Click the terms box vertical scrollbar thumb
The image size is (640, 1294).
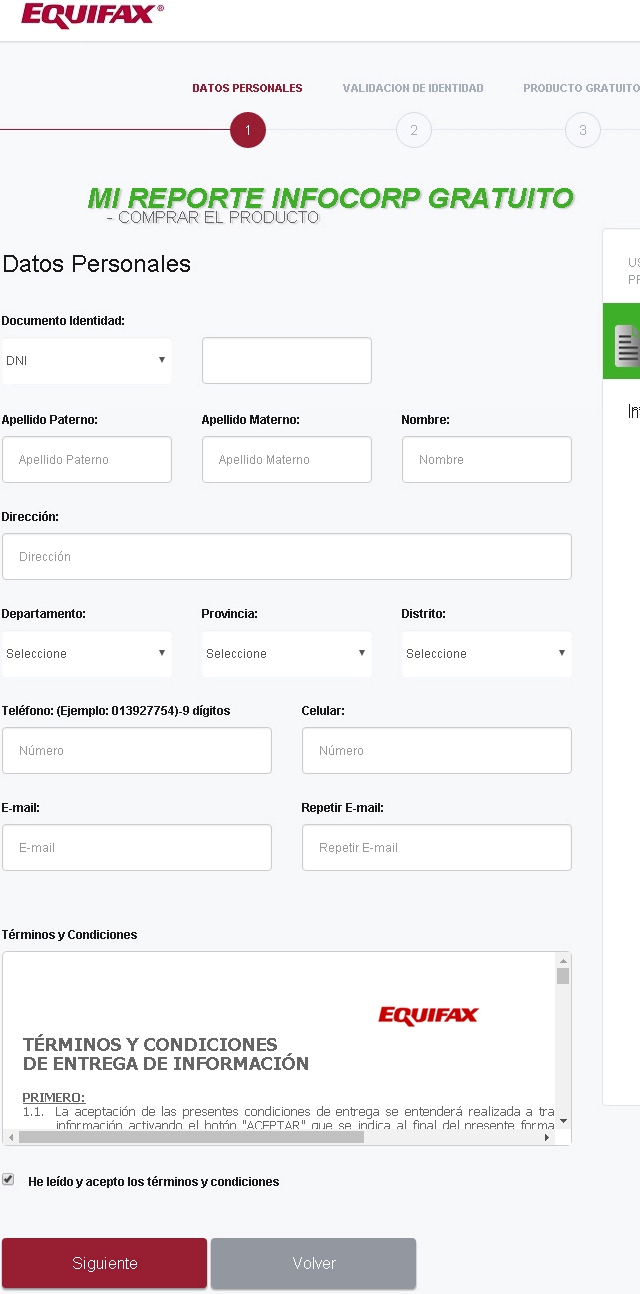point(563,977)
